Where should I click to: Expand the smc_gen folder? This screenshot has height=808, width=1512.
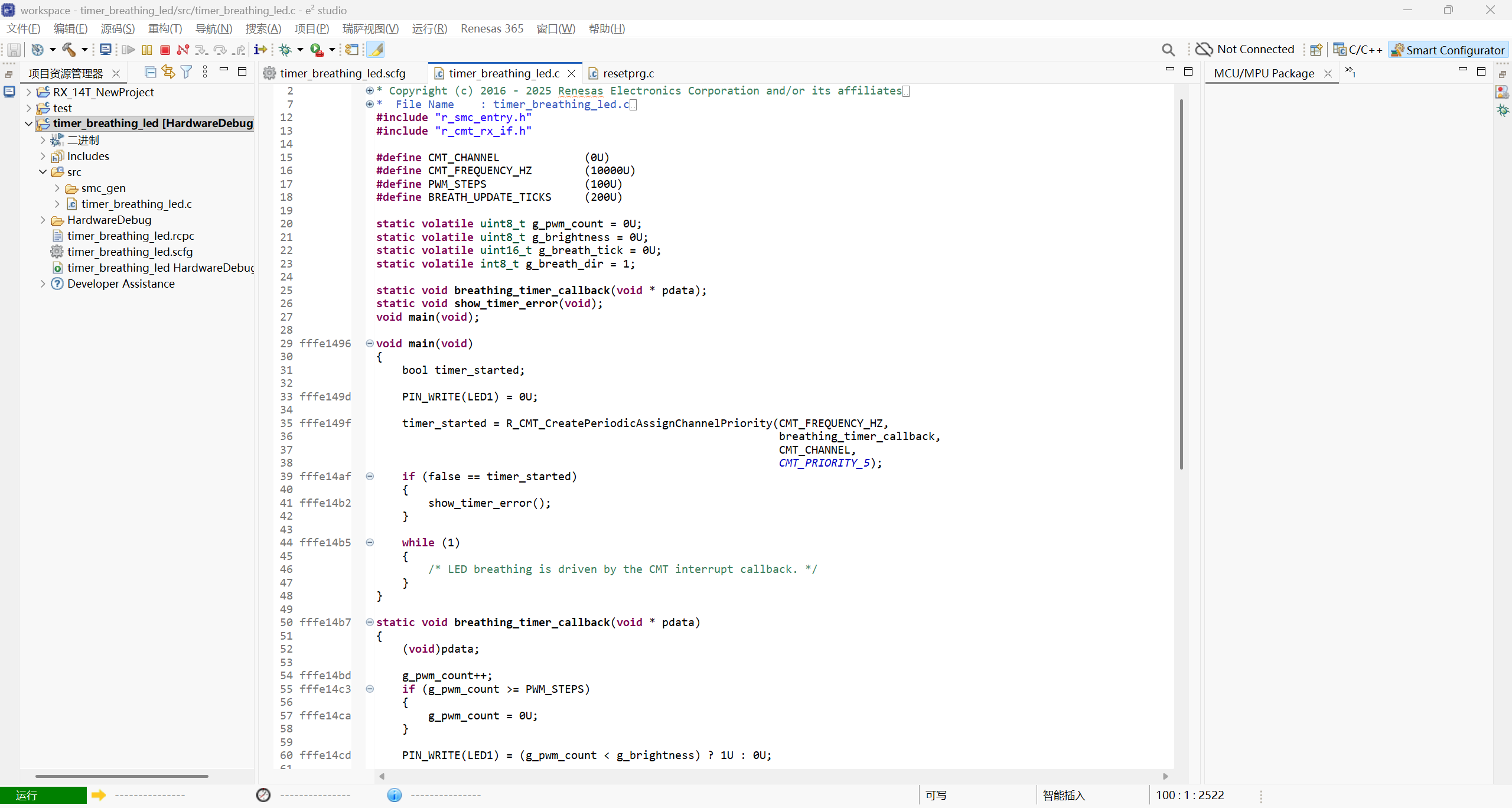(x=57, y=188)
